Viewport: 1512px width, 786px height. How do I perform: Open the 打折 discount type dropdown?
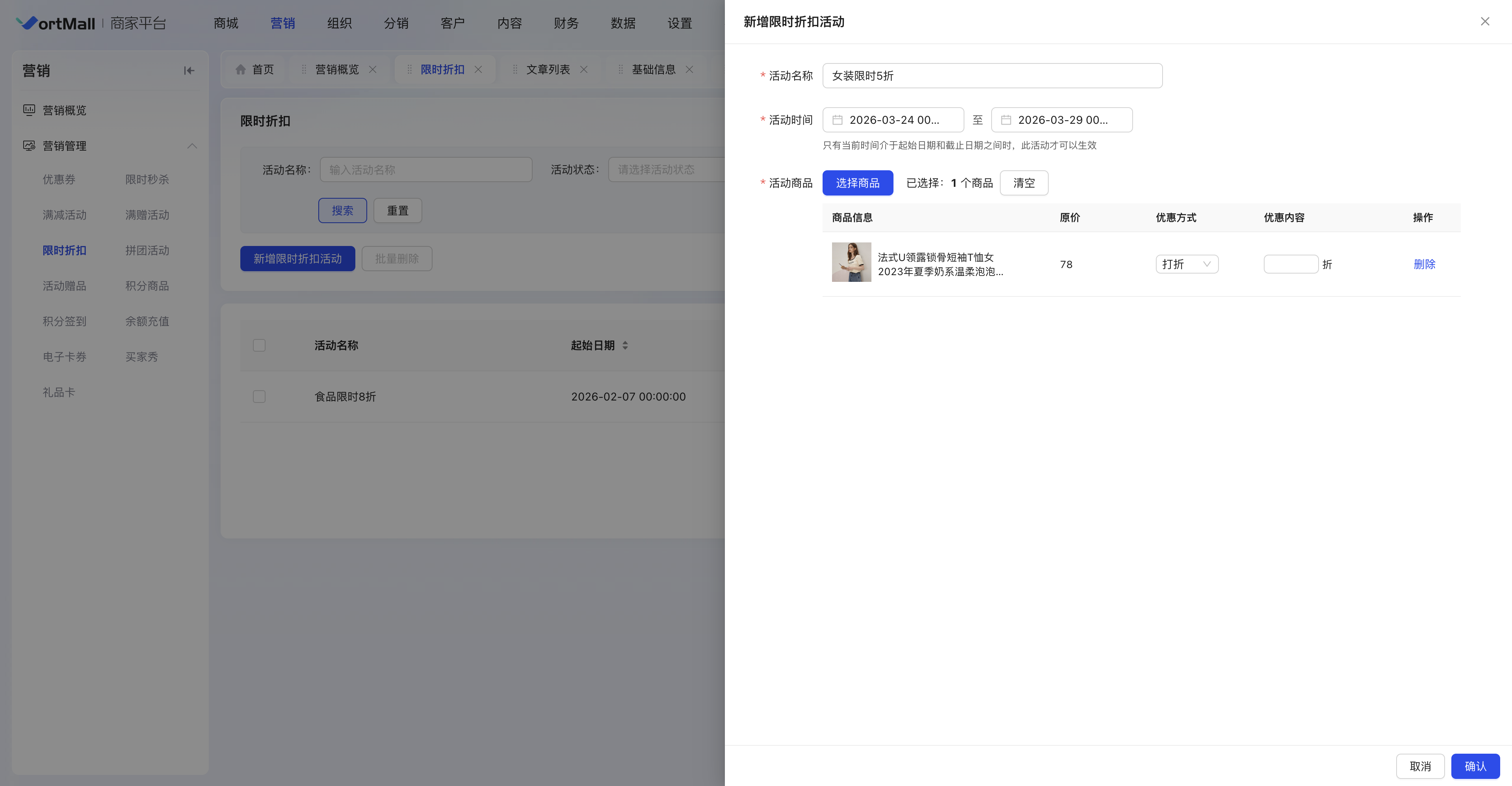point(1186,264)
